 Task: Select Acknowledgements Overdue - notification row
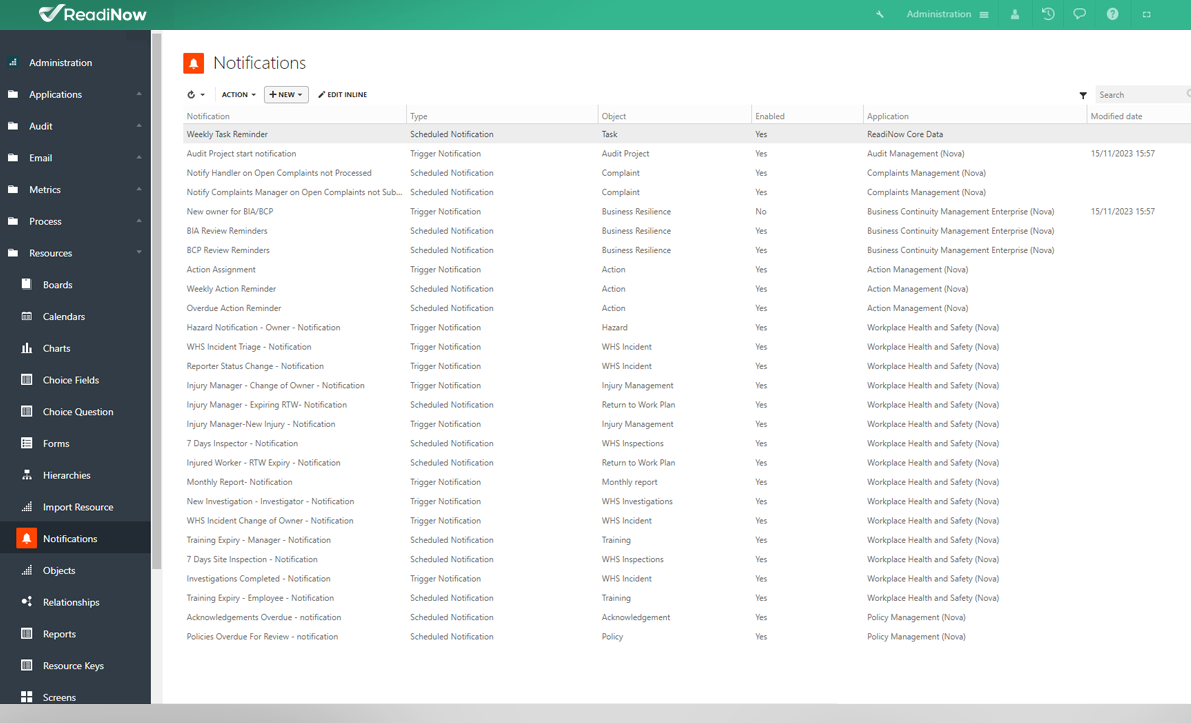pos(687,617)
